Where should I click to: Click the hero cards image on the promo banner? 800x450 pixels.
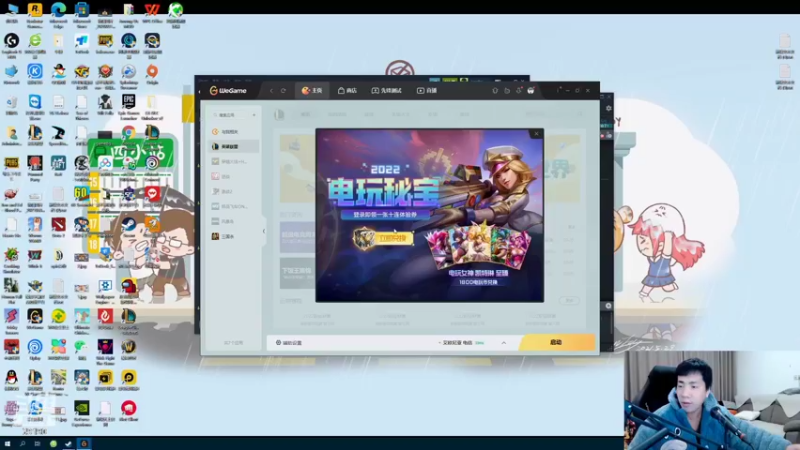[x=478, y=248]
